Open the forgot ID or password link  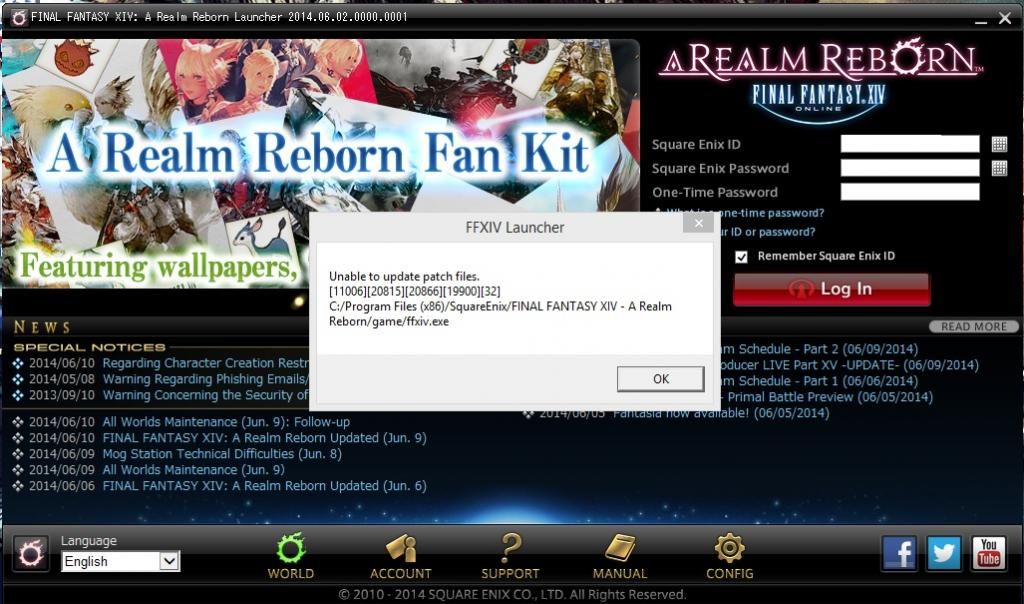[765, 232]
